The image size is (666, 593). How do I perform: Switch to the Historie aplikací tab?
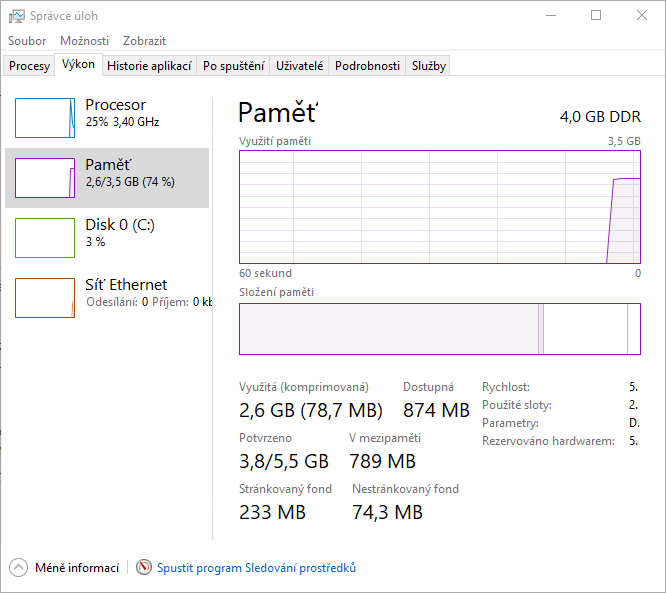click(149, 66)
